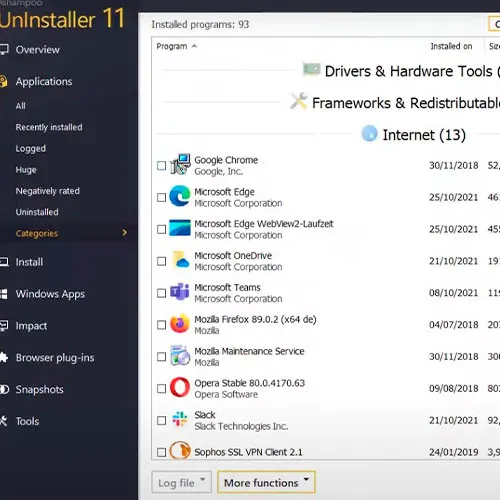
Task: Expand the Drivers & Hardware Tools group
Action: 412,71
